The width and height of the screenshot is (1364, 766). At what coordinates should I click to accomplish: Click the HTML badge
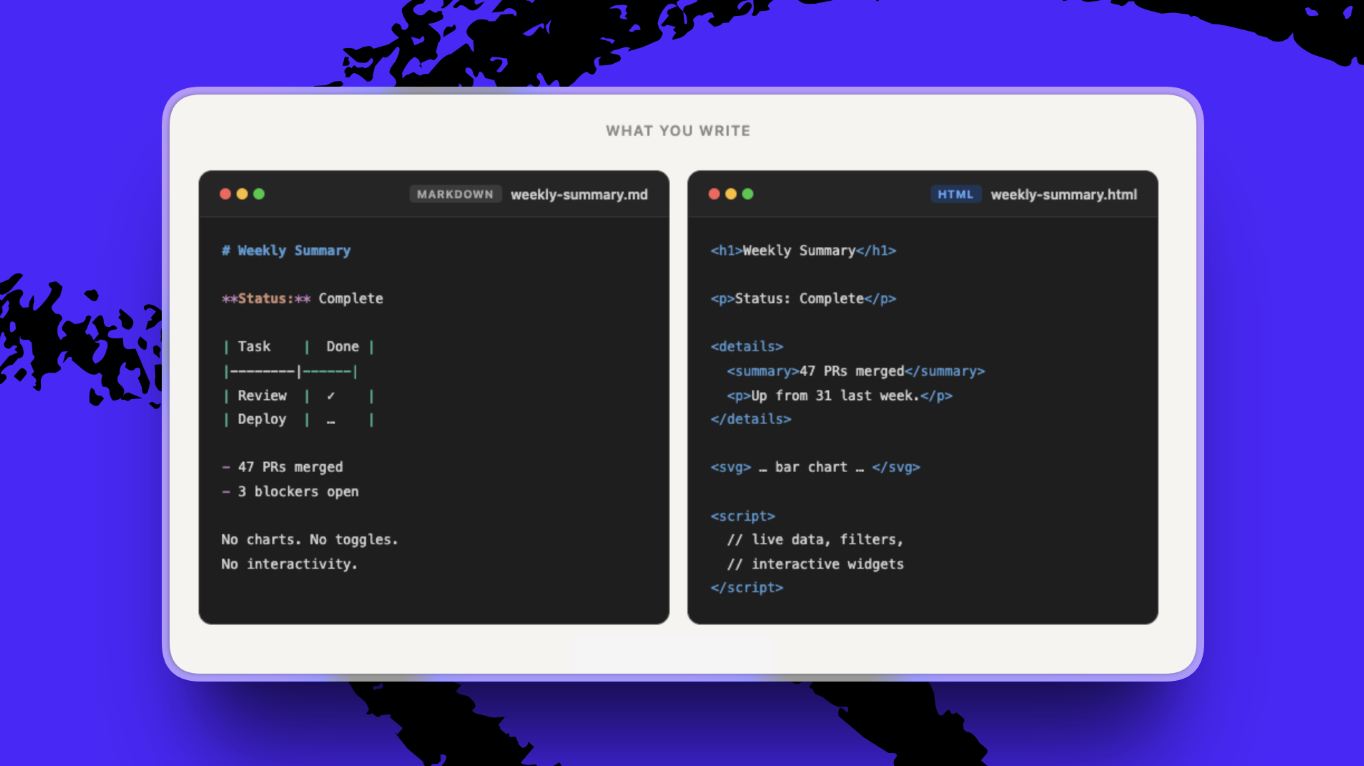click(956, 194)
